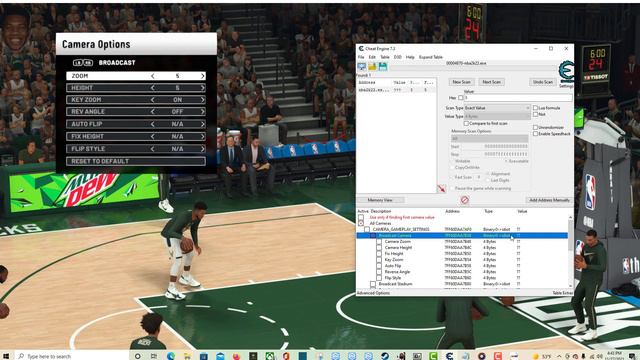This screenshot has height=360, width=640.
Task: Enable the Hex checkbox
Action: [461, 98]
